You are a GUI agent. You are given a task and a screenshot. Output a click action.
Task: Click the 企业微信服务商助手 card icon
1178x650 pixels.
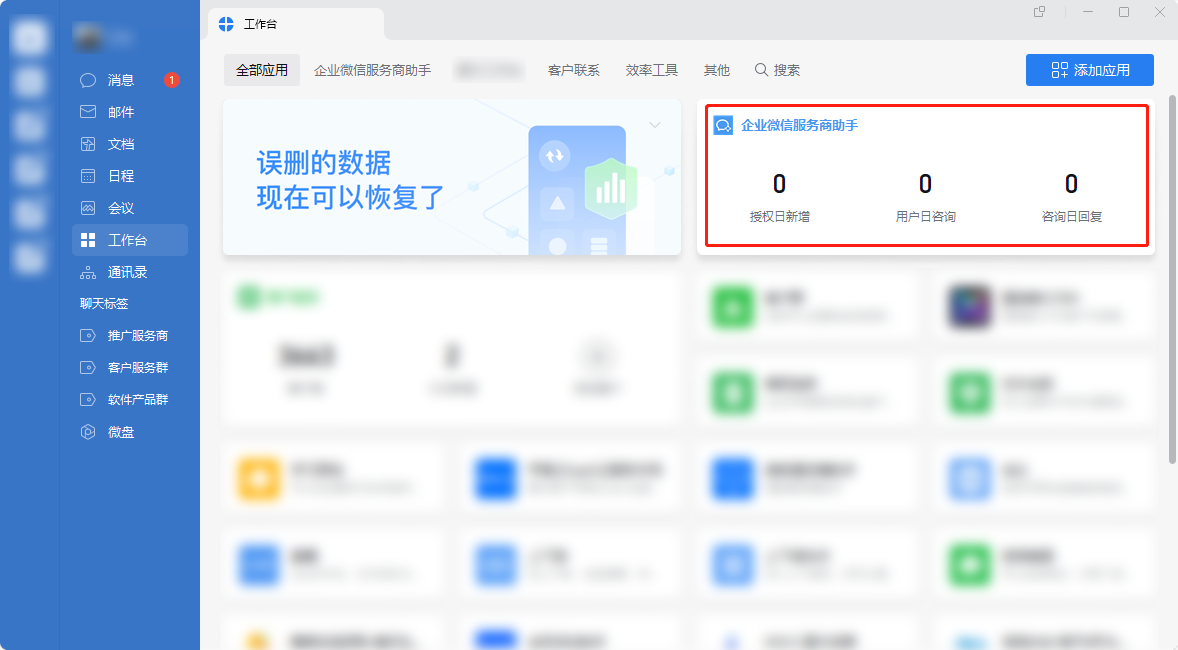point(723,125)
